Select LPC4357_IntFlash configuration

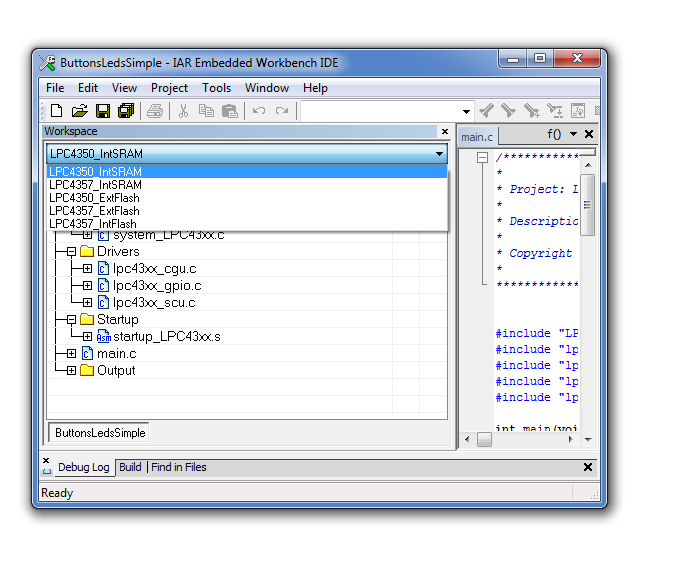[x=247, y=224]
